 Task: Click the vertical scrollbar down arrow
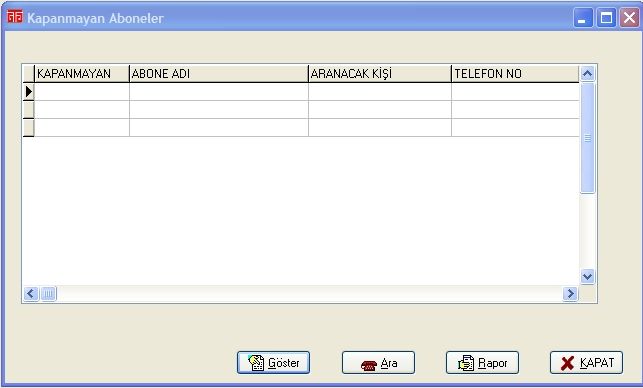pyautogui.click(x=587, y=276)
